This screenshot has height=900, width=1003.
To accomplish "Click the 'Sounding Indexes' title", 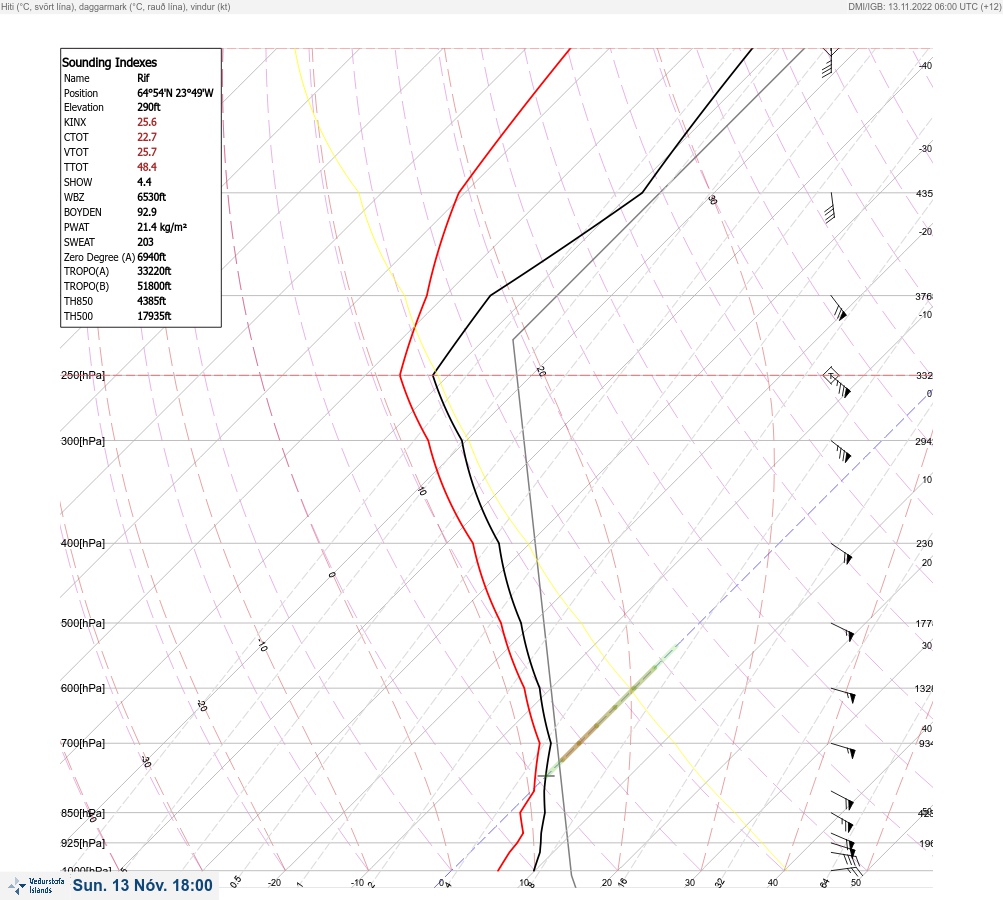I will 109,63.
